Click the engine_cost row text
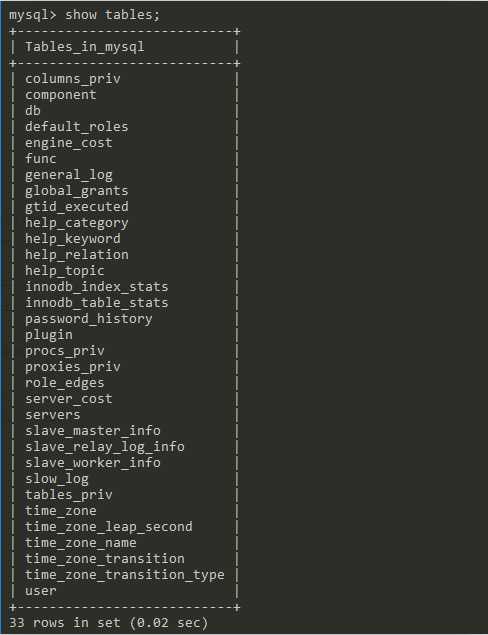 69,143
